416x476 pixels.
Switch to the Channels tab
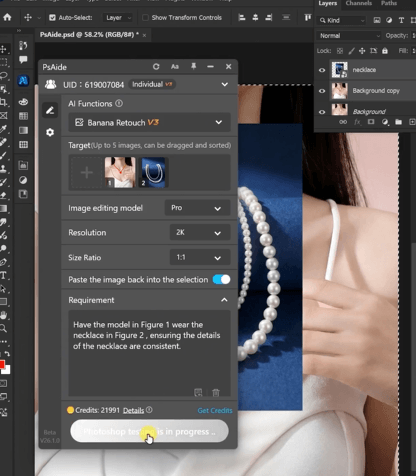click(x=359, y=3)
